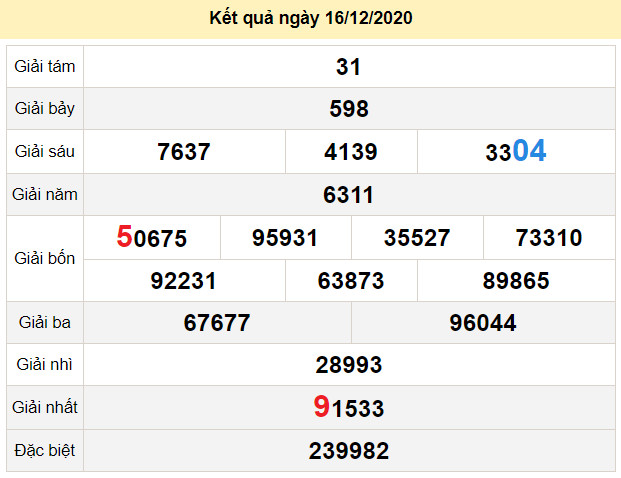
Task: Click the Giải nhì number 28993
Action: click(x=349, y=365)
